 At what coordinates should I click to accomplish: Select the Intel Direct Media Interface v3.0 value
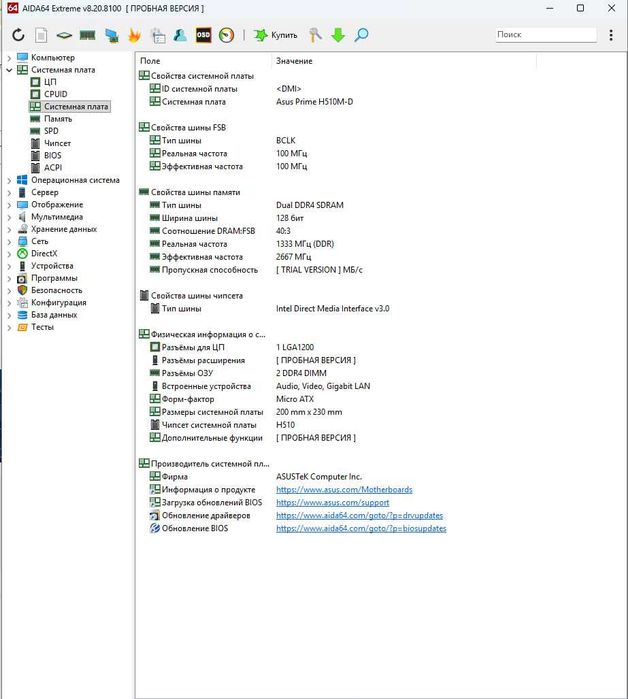pos(332,308)
